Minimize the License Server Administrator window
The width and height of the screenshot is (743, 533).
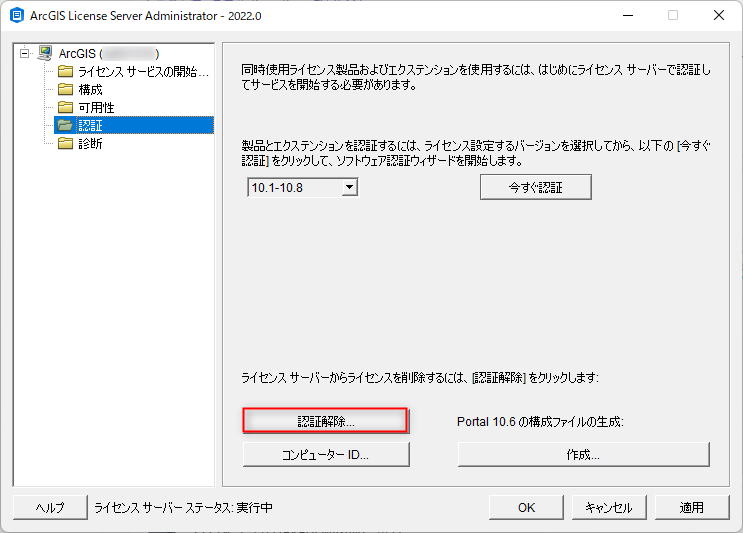pyautogui.click(x=628, y=15)
